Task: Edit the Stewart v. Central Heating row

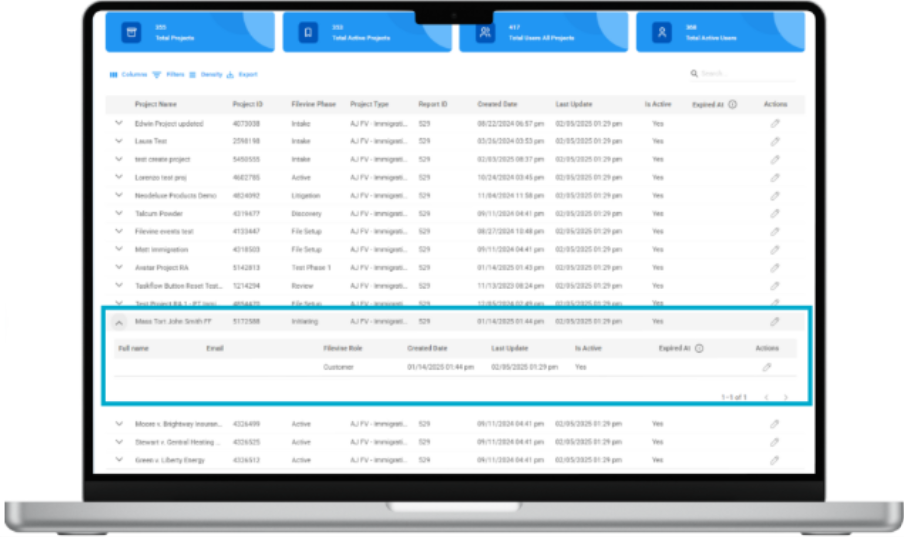Action: pos(775,442)
